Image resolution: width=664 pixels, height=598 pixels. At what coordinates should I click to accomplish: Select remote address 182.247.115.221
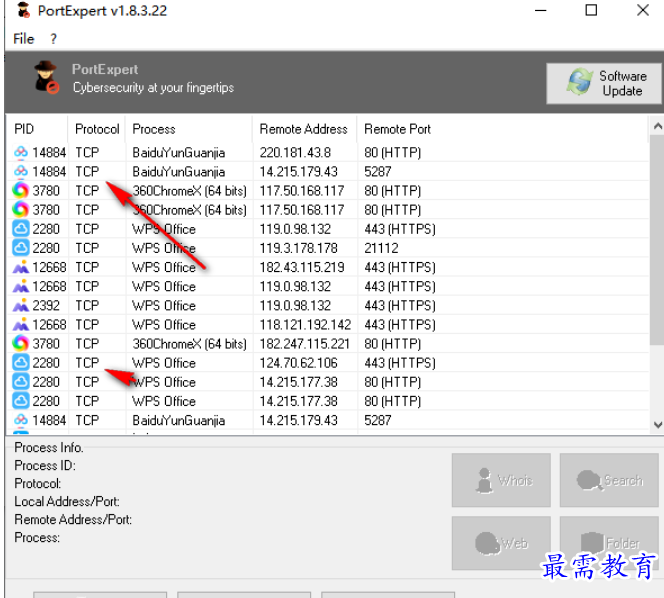click(x=304, y=343)
